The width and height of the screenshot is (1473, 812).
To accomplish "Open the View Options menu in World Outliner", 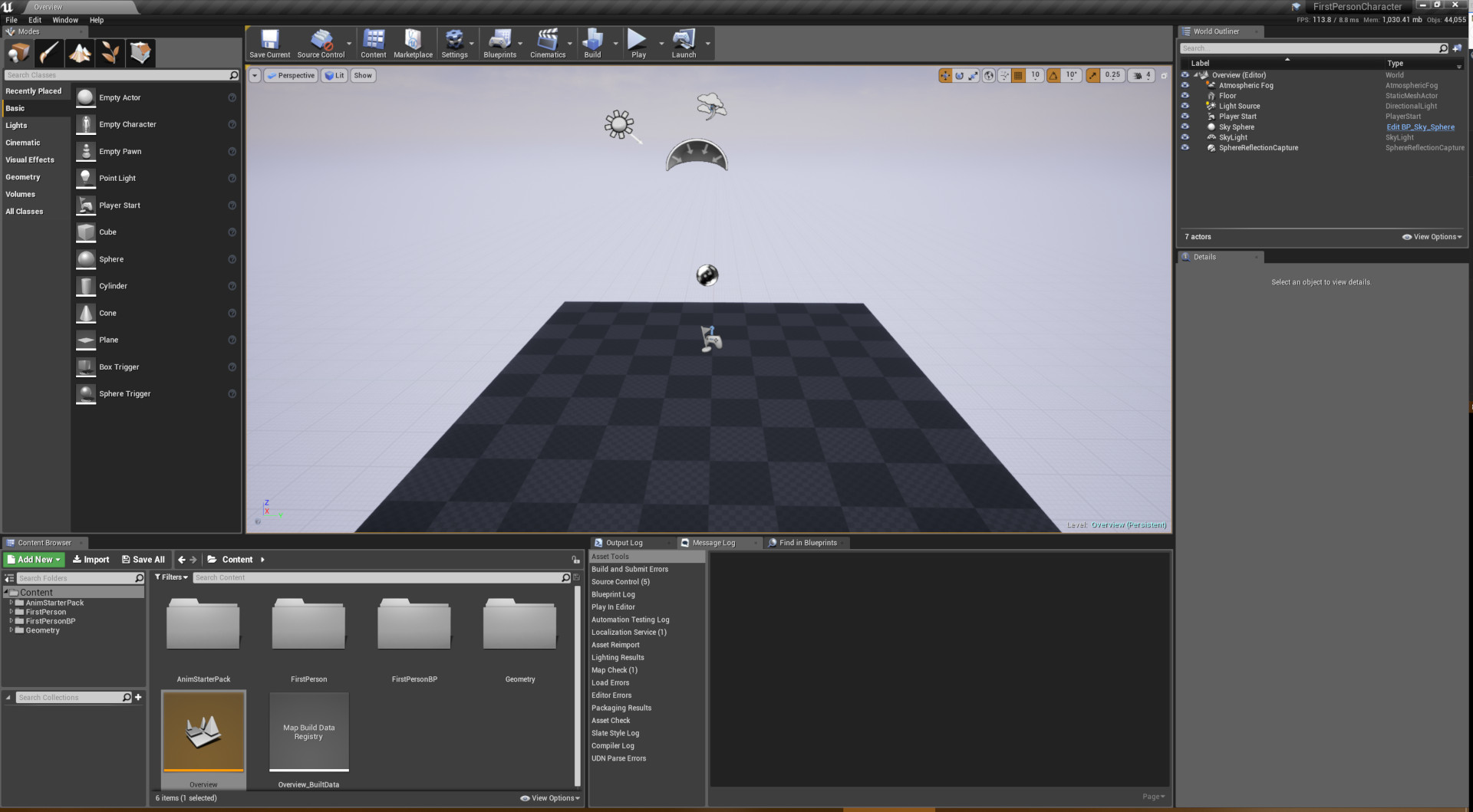I will 1432,237.
